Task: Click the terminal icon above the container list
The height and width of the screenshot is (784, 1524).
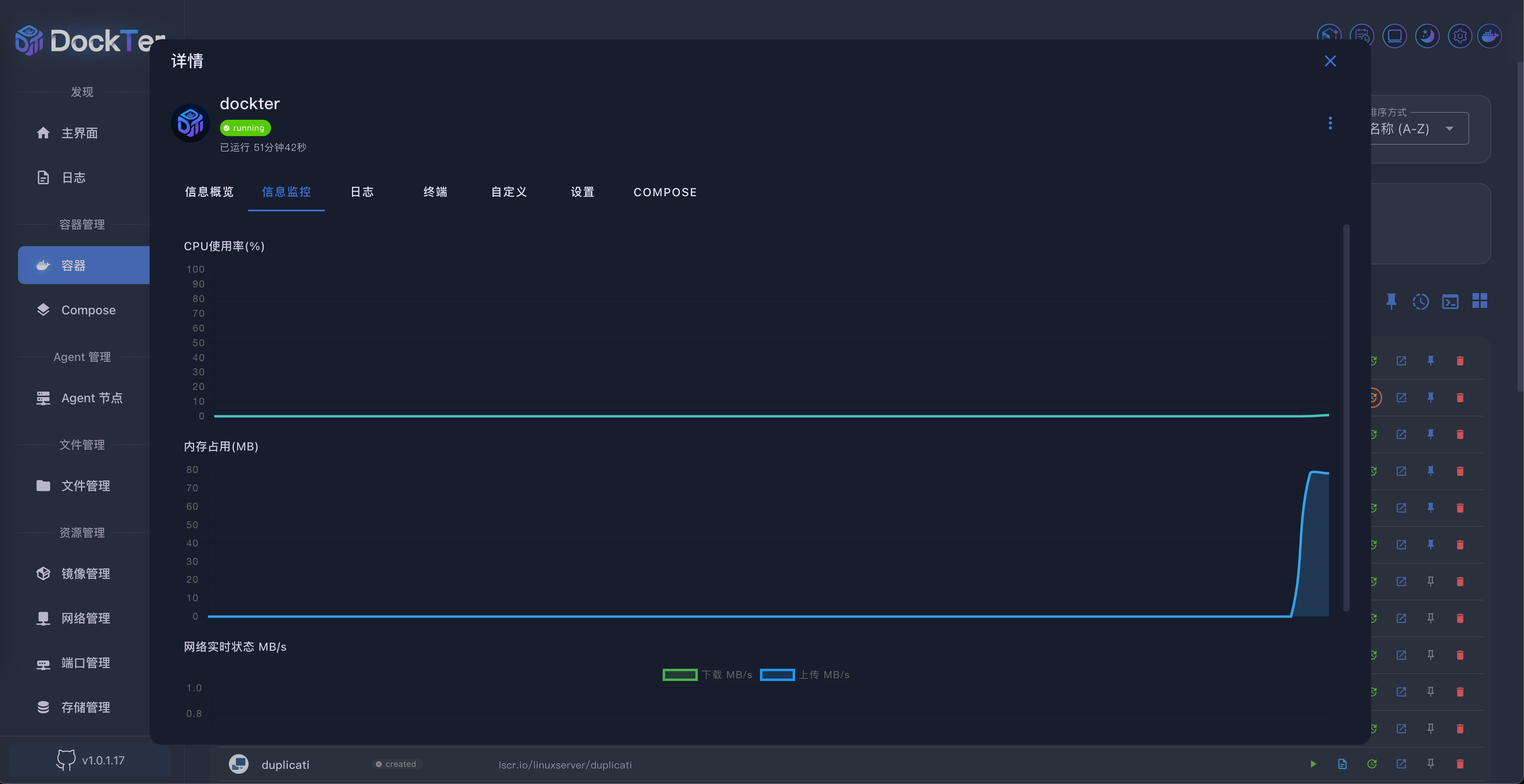Action: pos(1450,302)
